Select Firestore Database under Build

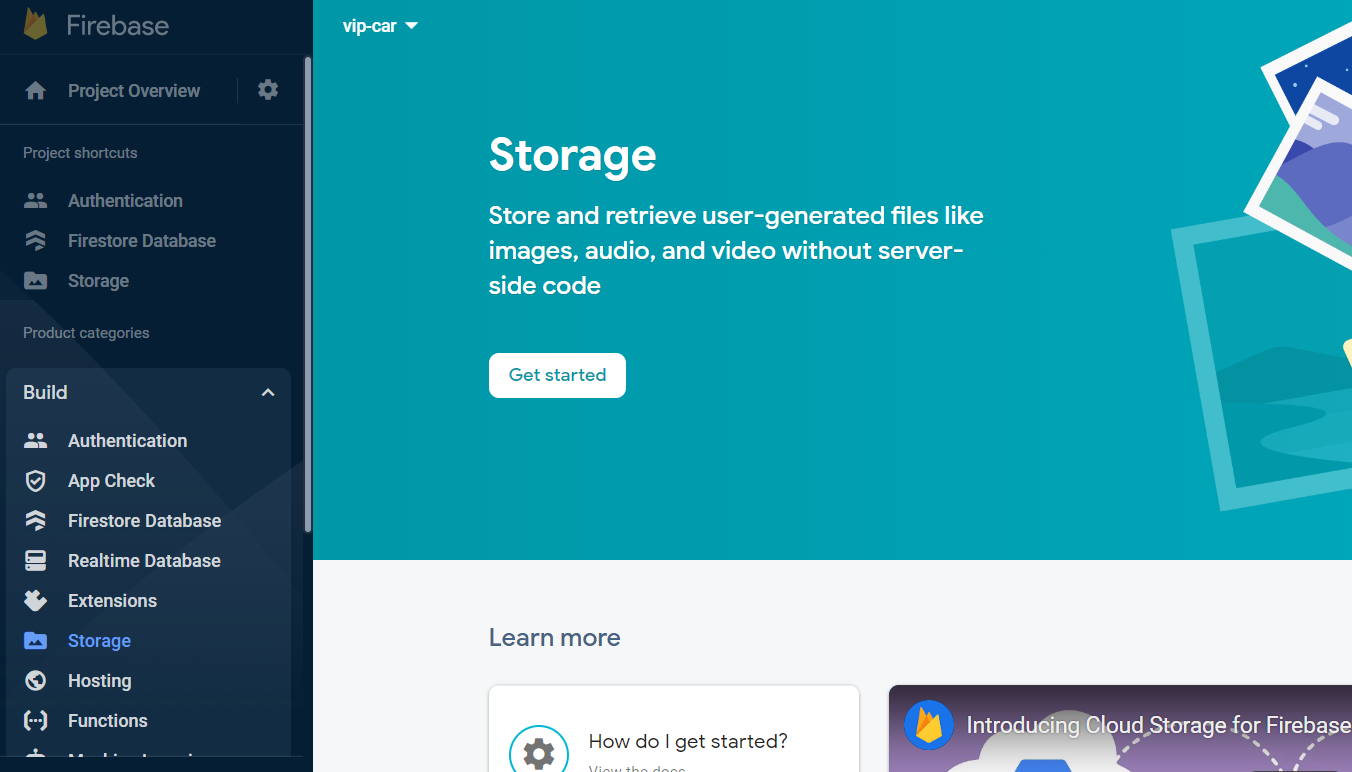coord(144,521)
